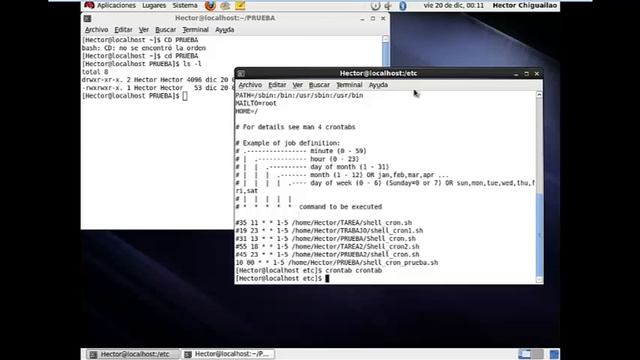Screen dimensions: 640x360
Task: Close the etc terminal window
Action: tap(537, 74)
